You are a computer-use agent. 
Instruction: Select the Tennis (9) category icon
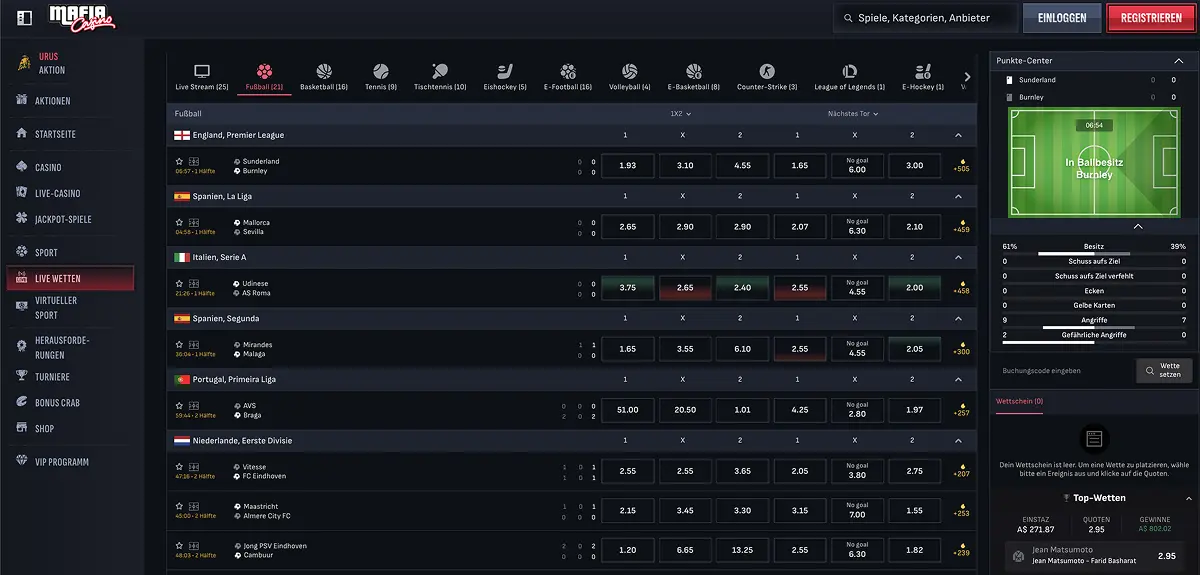click(x=380, y=72)
